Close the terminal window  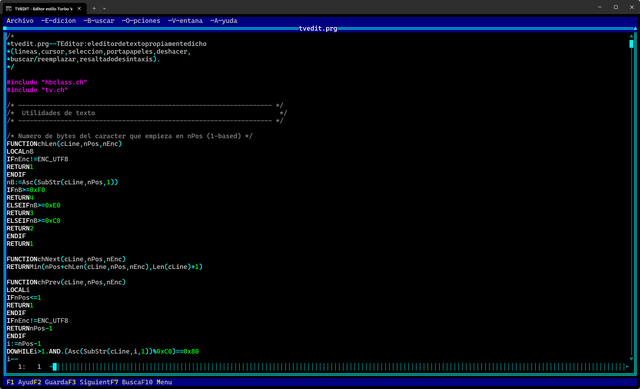(631, 7)
